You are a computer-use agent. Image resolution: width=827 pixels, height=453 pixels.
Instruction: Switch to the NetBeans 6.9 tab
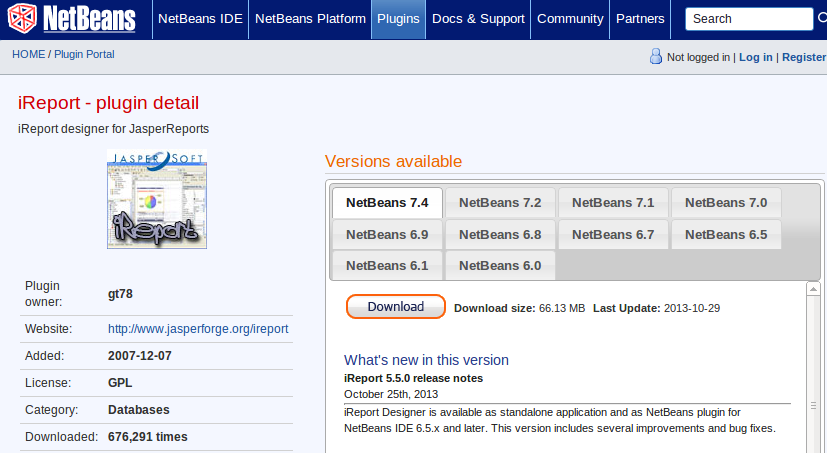pyautogui.click(x=387, y=235)
